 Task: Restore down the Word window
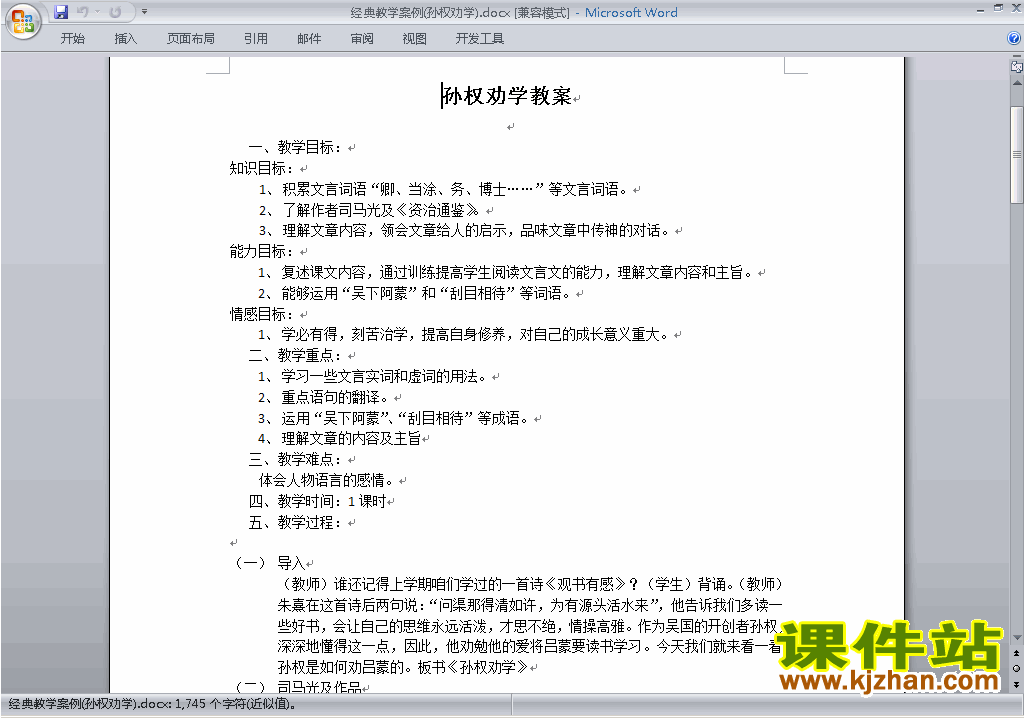pos(998,8)
